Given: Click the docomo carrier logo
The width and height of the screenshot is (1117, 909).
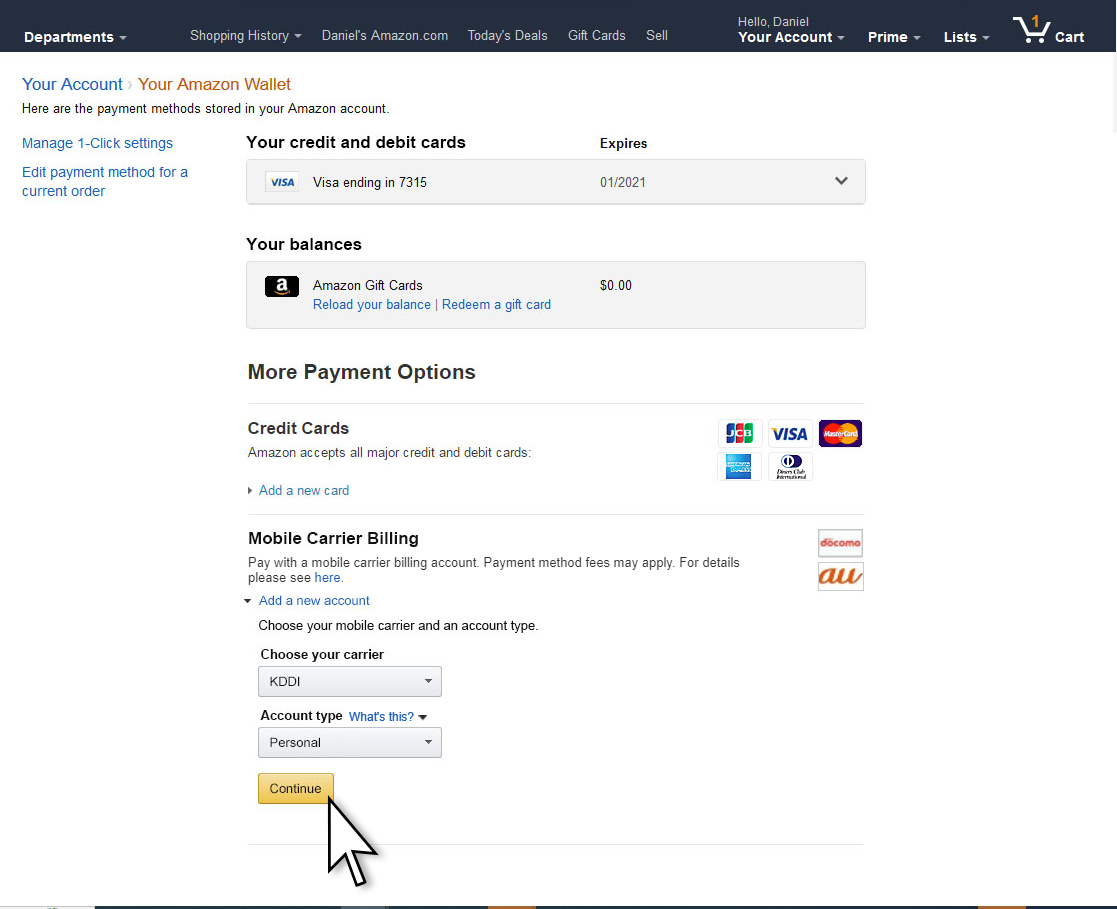Looking at the screenshot, I should point(840,543).
